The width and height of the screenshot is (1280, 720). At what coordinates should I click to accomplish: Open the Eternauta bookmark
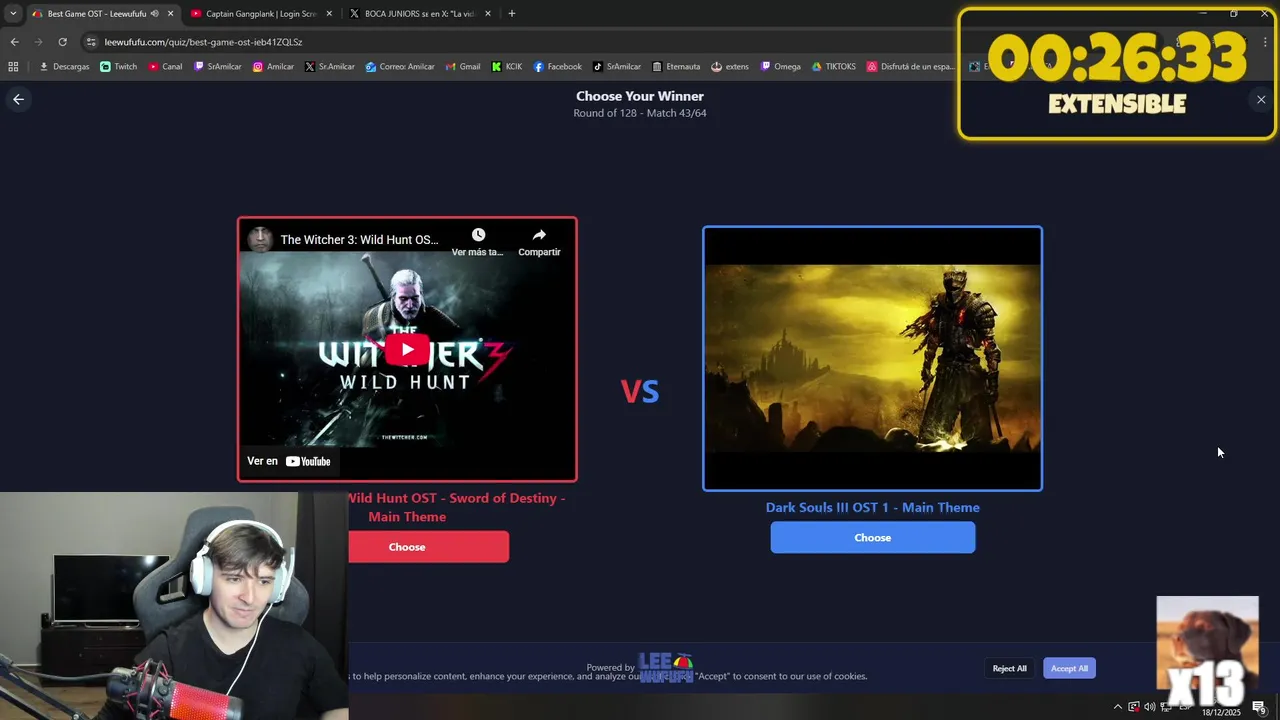click(x=676, y=67)
